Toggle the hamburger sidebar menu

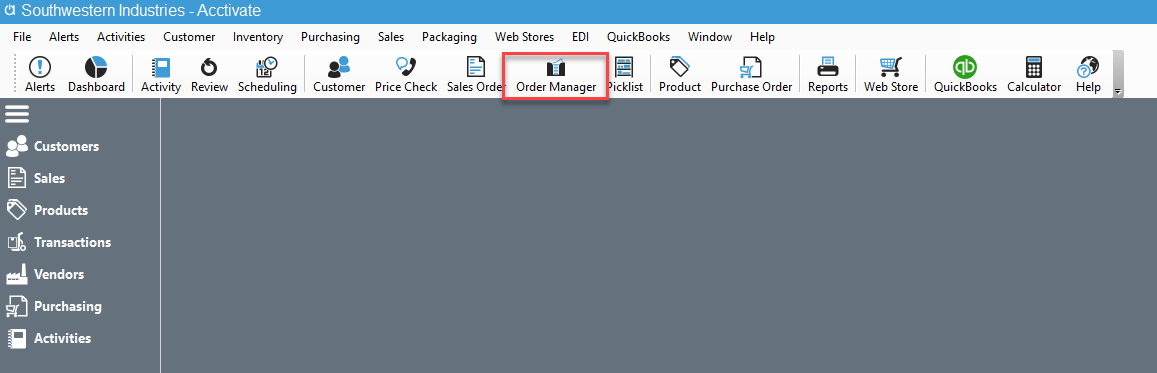[17, 114]
